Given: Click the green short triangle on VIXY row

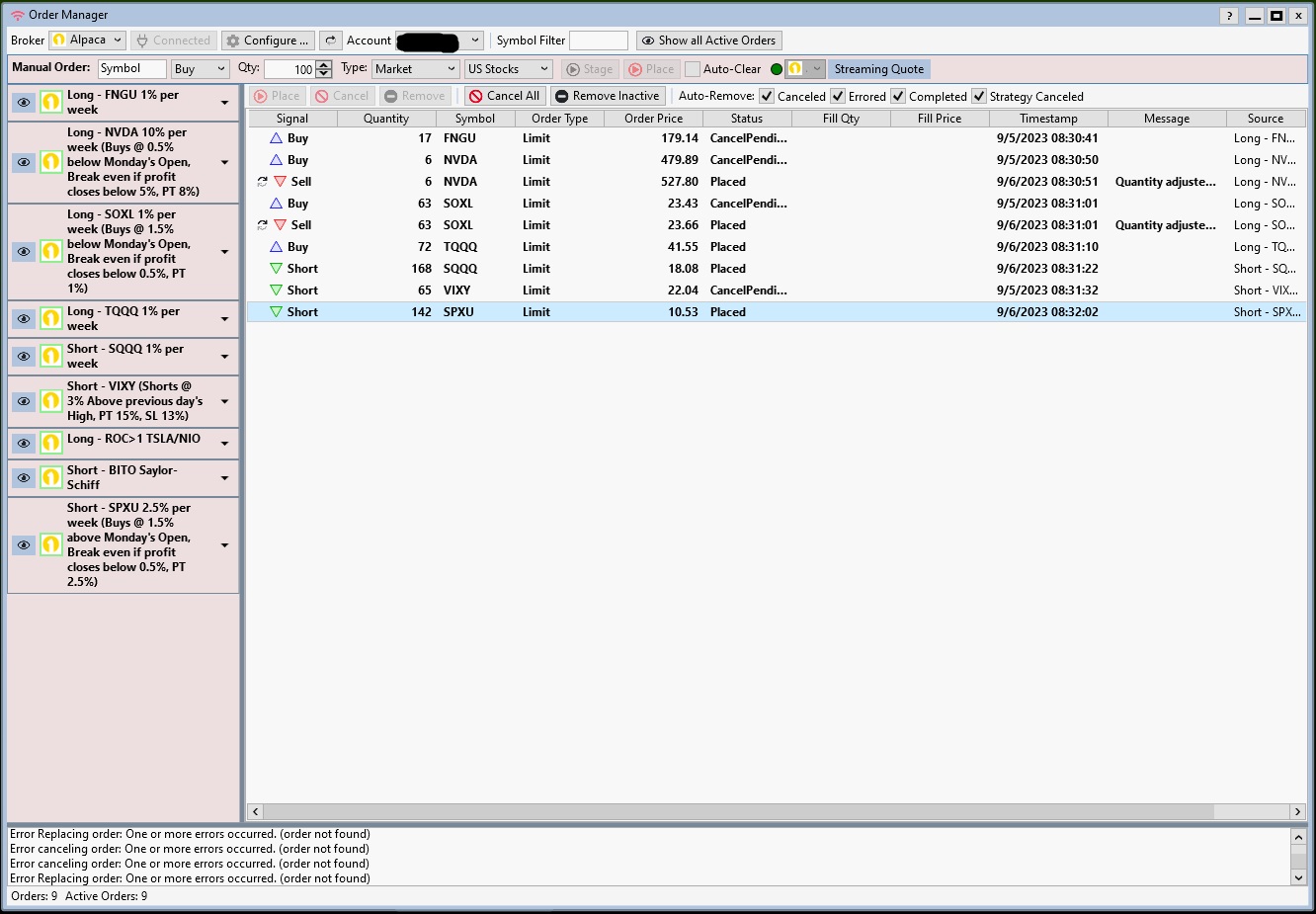Looking at the screenshot, I should point(277,291).
